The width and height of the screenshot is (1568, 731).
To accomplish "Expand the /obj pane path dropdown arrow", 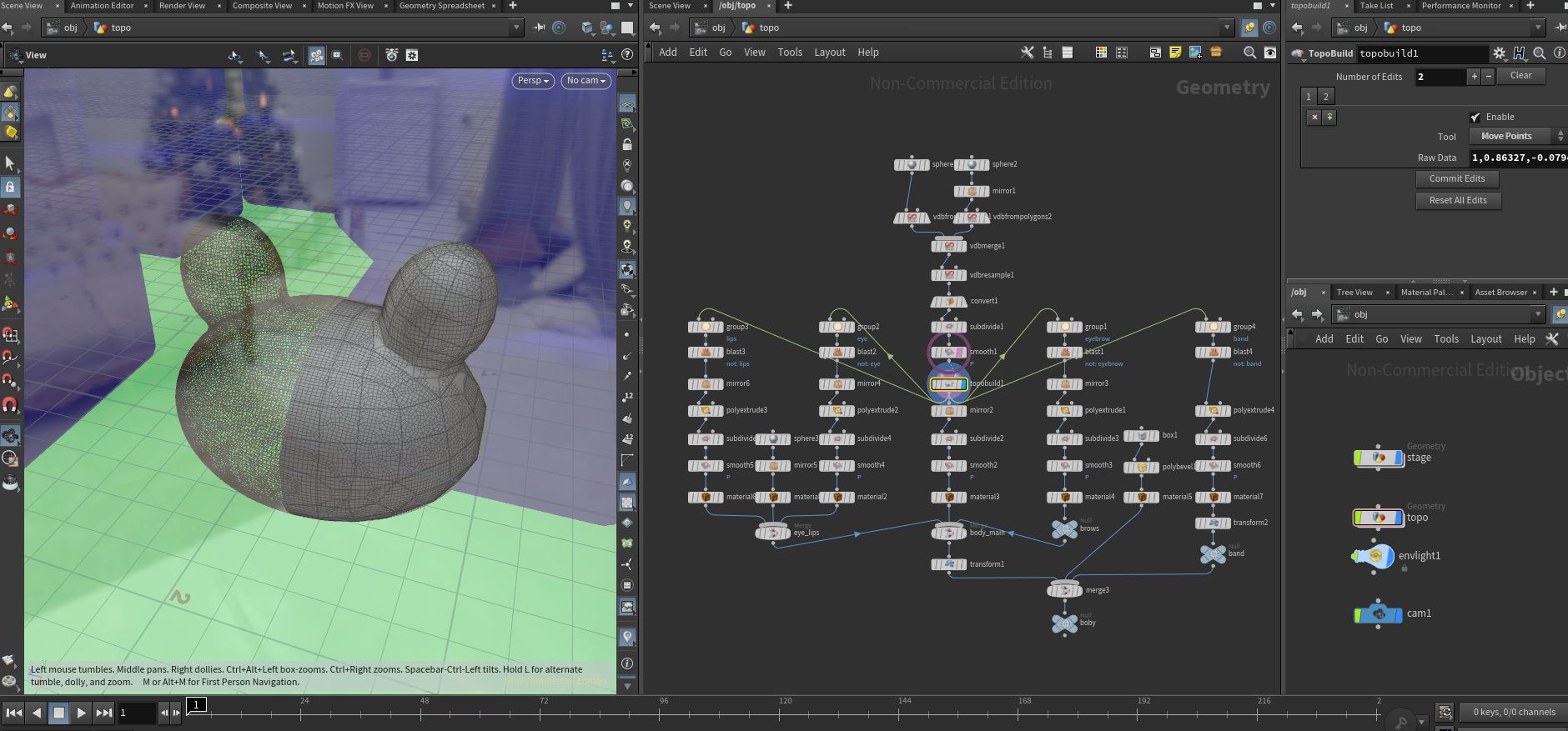I will click(x=1539, y=314).
